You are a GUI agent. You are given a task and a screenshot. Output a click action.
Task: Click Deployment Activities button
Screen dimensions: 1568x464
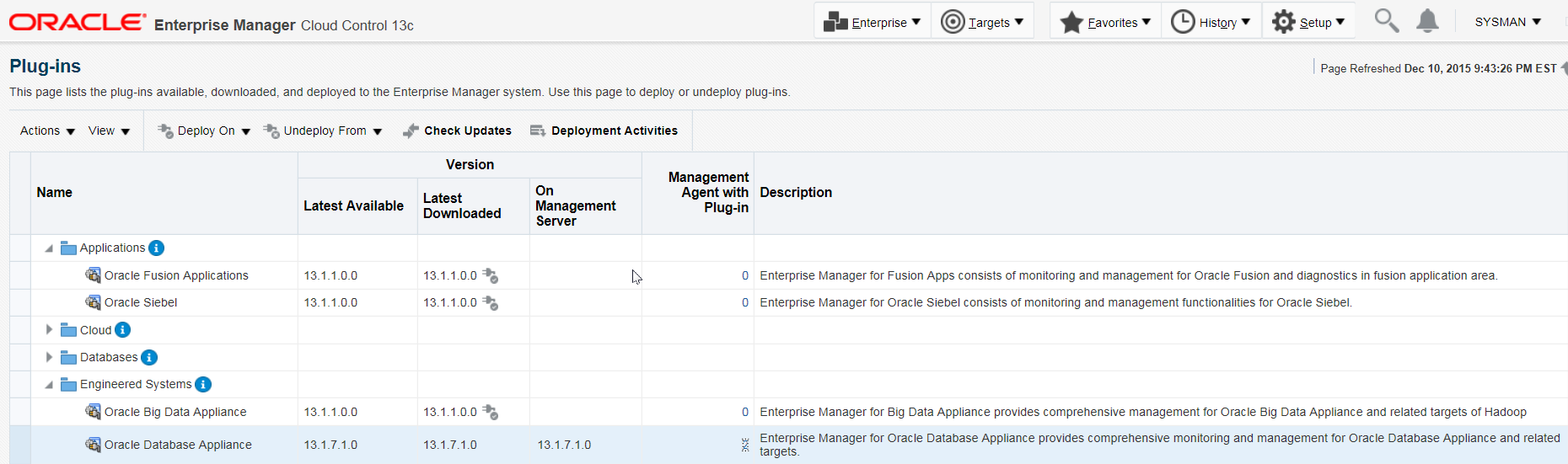[604, 131]
